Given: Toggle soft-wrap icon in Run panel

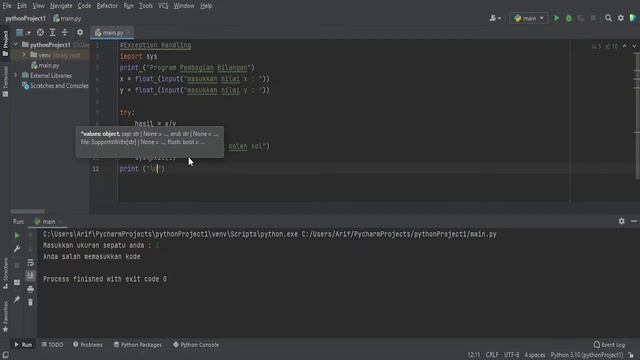Looking at the screenshot, I should tap(31, 262).
